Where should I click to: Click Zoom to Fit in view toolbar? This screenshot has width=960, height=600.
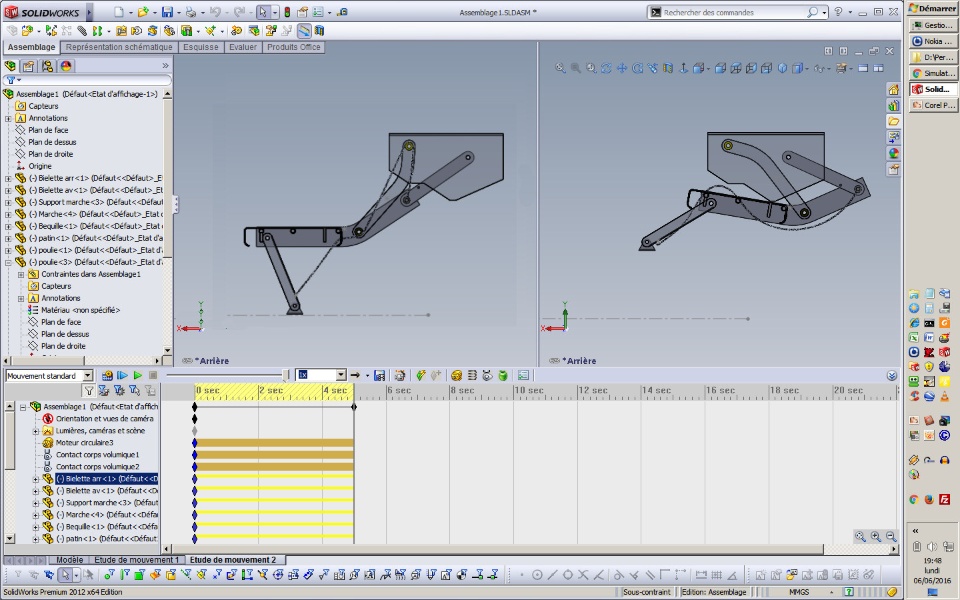[560, 68]
